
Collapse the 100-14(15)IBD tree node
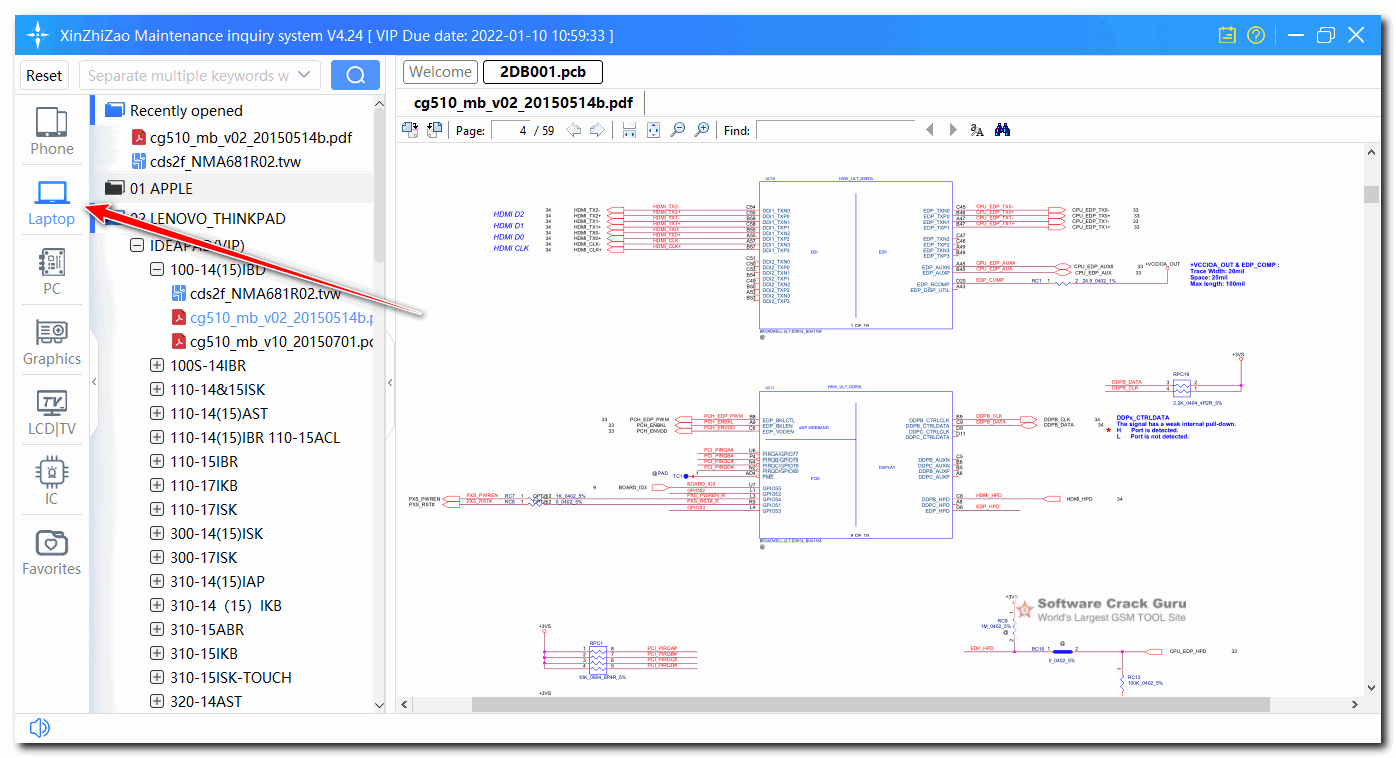[x=156, y=269]
